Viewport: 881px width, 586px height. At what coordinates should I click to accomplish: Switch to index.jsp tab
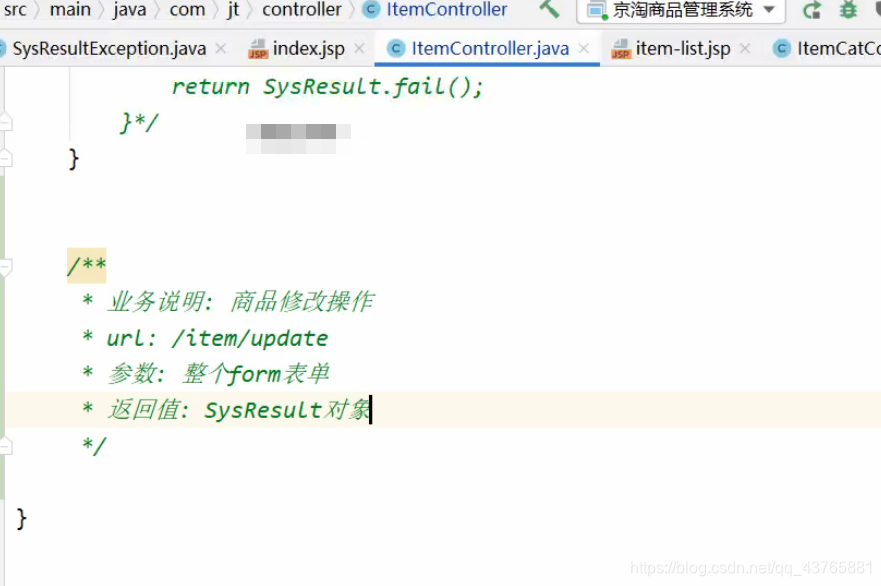(308, 49)
